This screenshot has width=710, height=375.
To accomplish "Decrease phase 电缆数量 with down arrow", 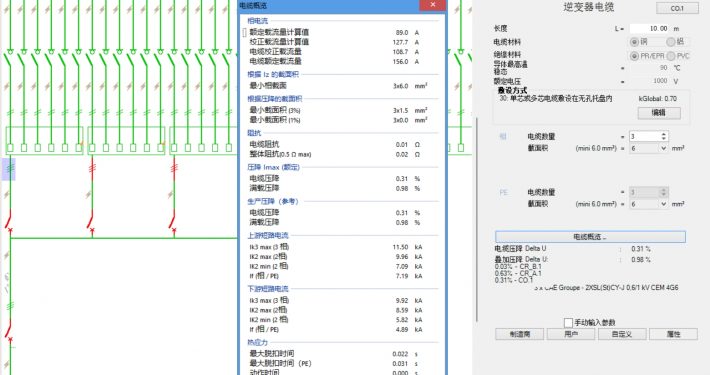I will 664,139.
